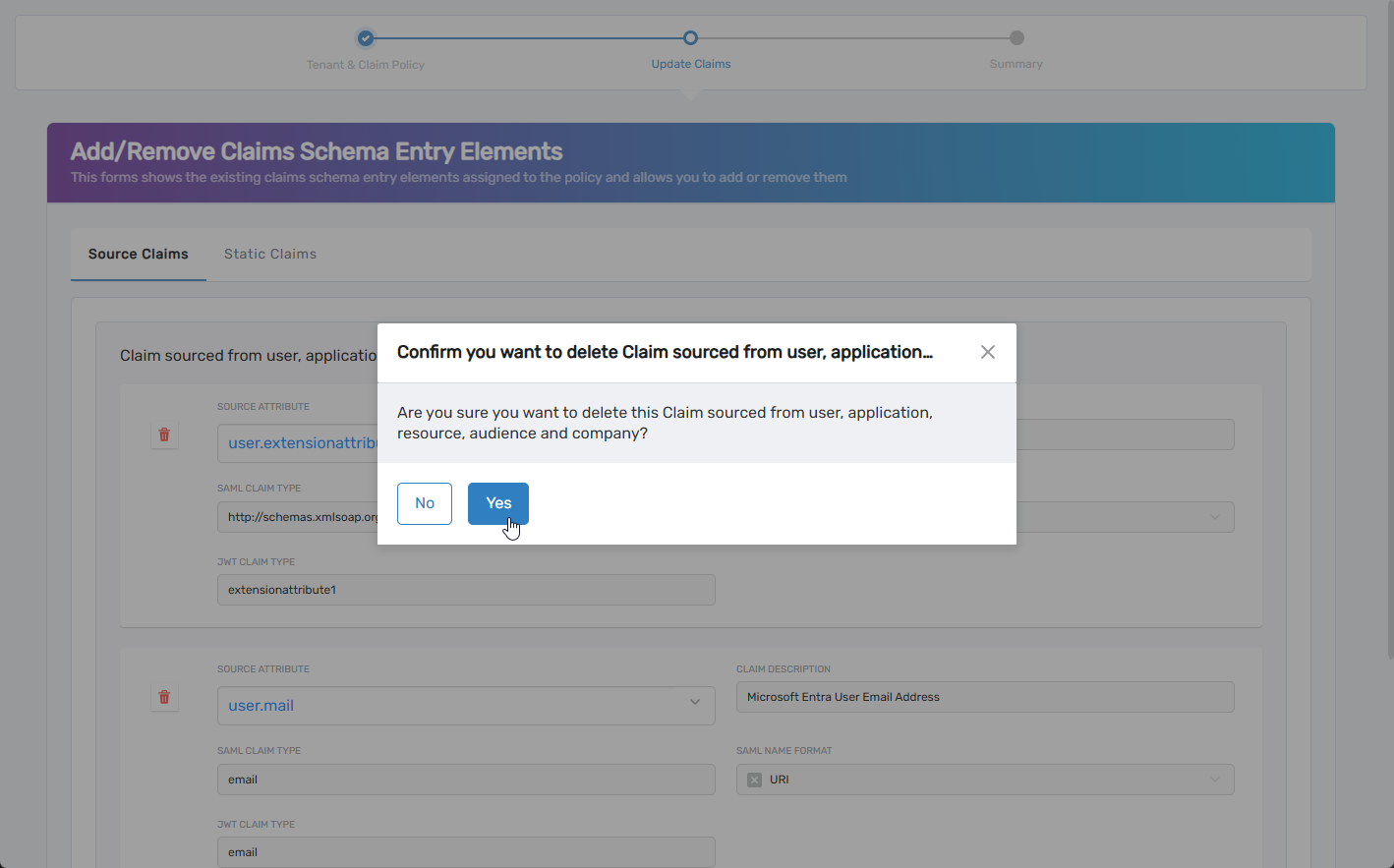Click the checkmark icon on Tenant & Claim Policy step

click(x=366, y=37)
